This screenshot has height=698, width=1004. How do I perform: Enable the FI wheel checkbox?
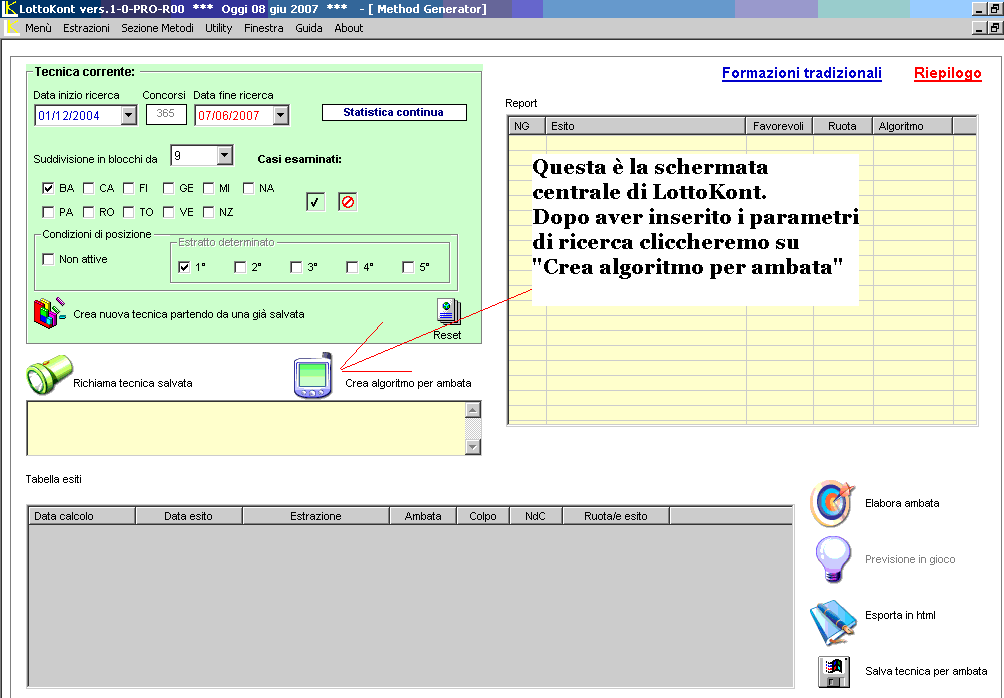[128, 188]
